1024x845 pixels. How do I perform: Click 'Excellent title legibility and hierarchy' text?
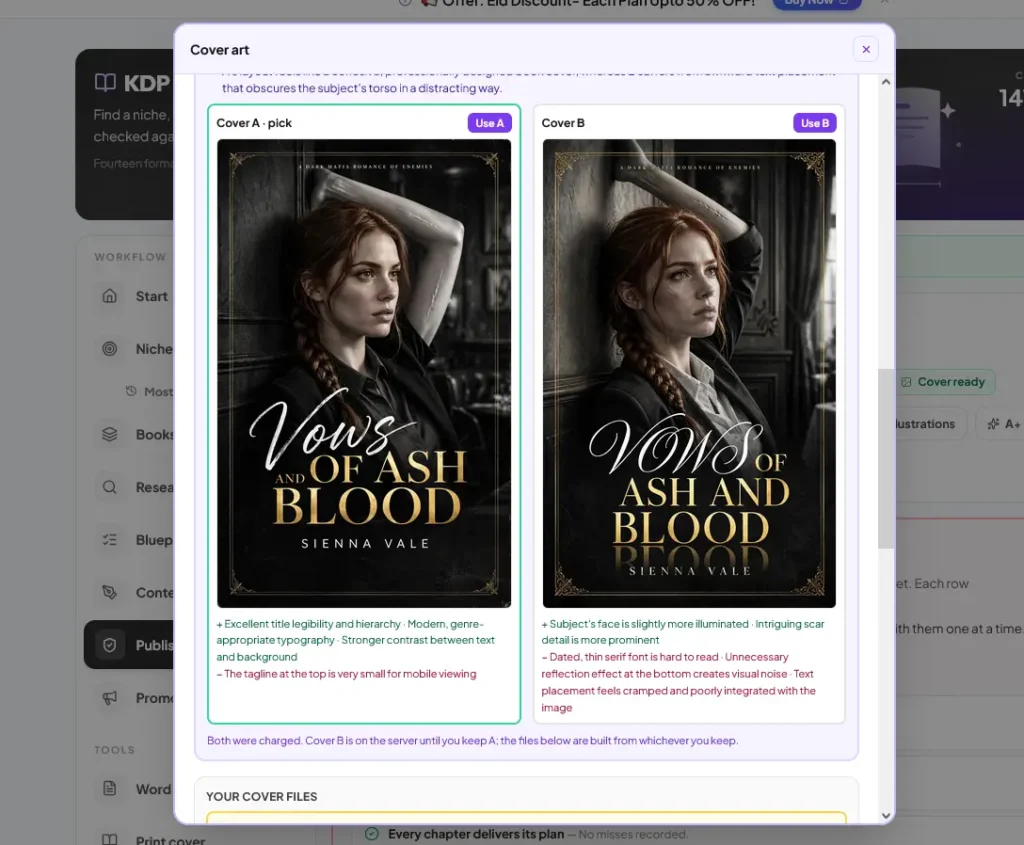click(x=312, y=624)
